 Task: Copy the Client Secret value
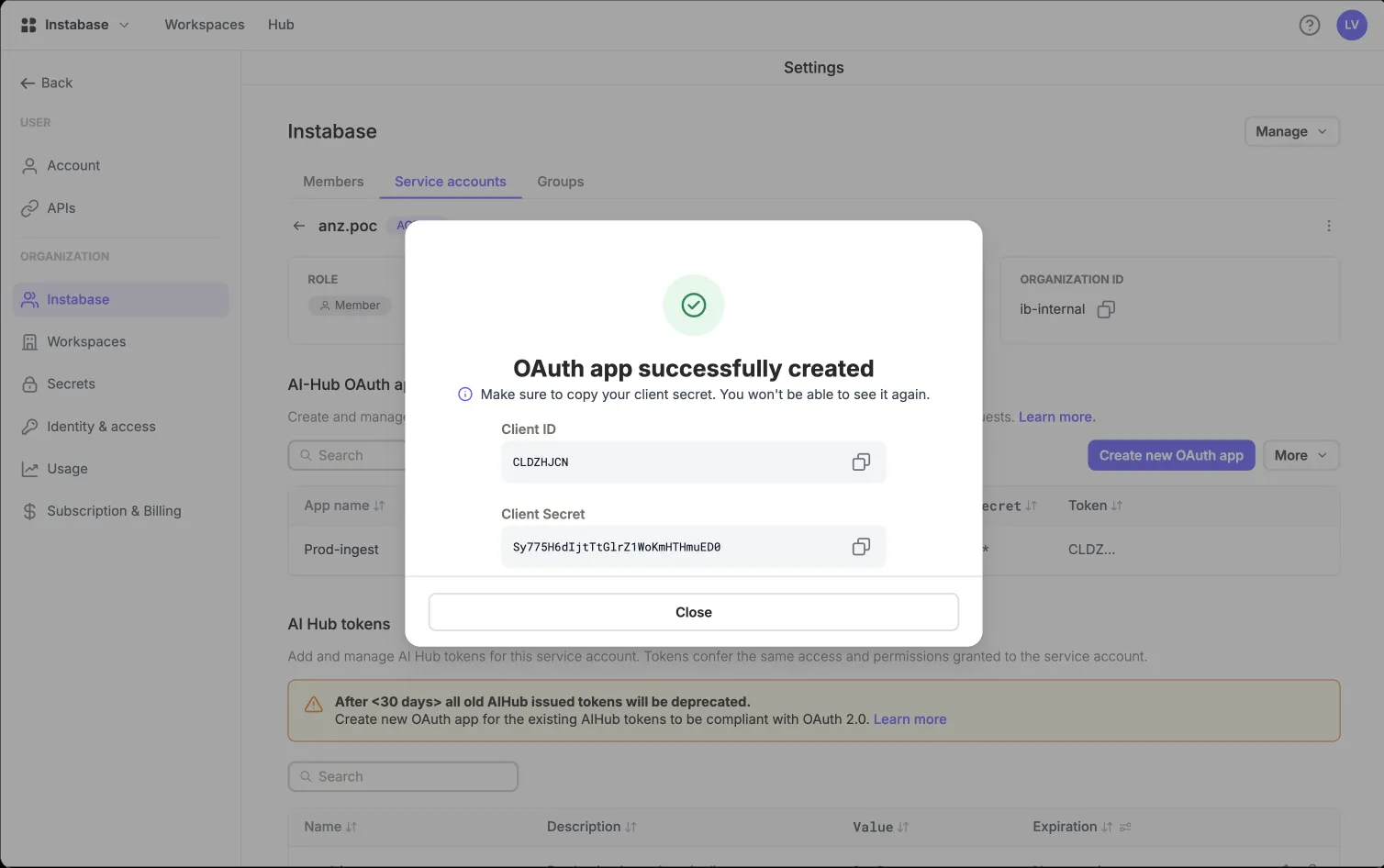tap(861, 547)
